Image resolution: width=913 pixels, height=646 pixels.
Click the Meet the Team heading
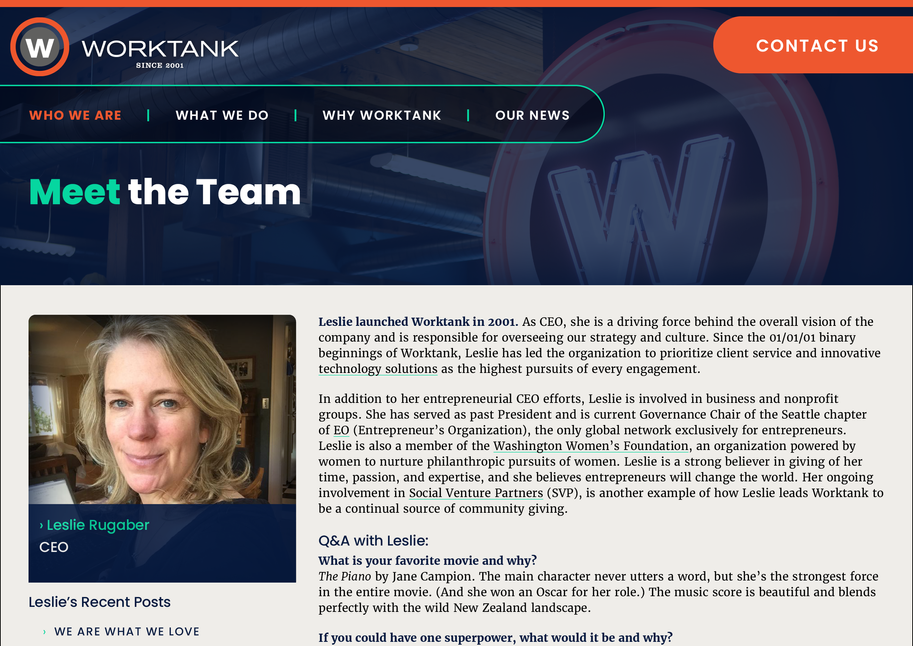point(165,192)
